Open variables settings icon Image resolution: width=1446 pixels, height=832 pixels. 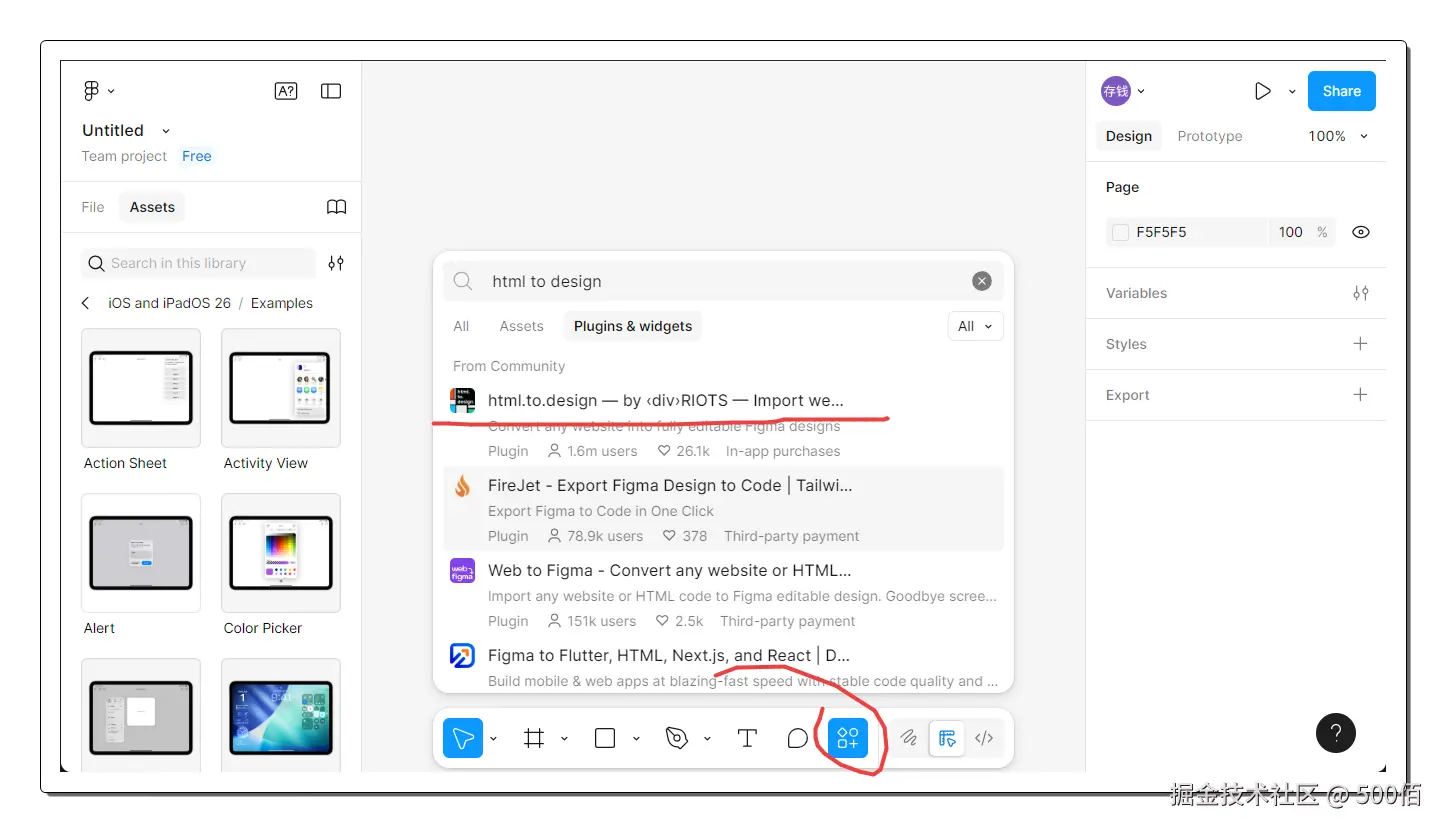1361,293
